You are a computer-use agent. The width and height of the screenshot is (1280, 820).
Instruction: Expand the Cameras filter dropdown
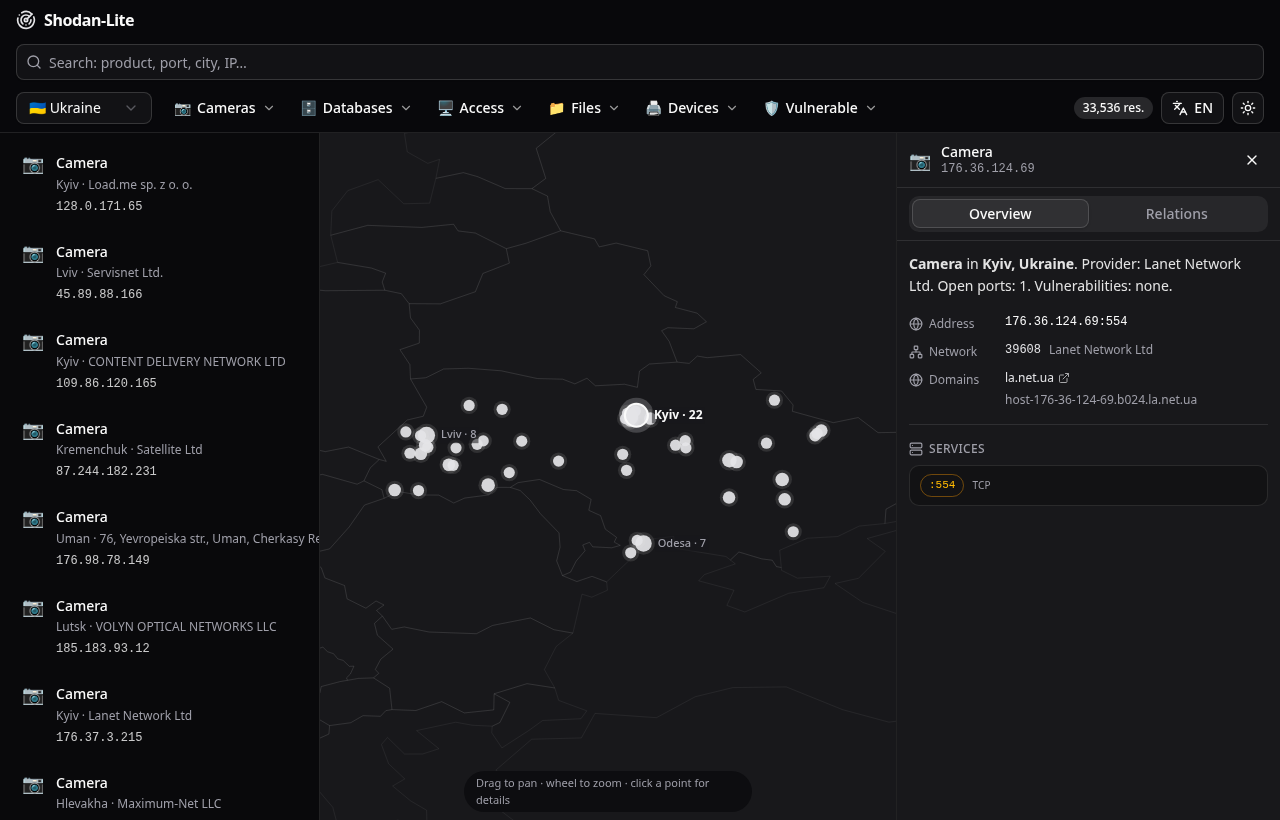pos(224,108)
